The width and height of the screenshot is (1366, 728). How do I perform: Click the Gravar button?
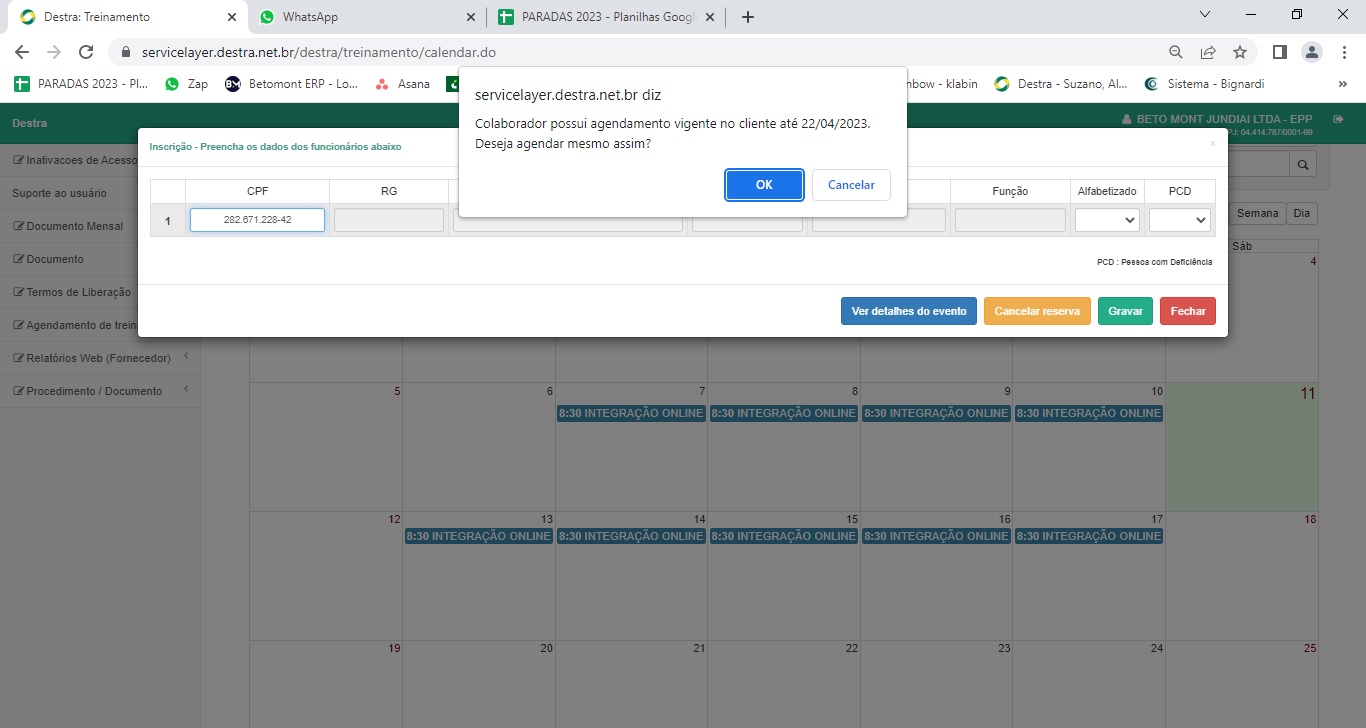coord(1125,311)
